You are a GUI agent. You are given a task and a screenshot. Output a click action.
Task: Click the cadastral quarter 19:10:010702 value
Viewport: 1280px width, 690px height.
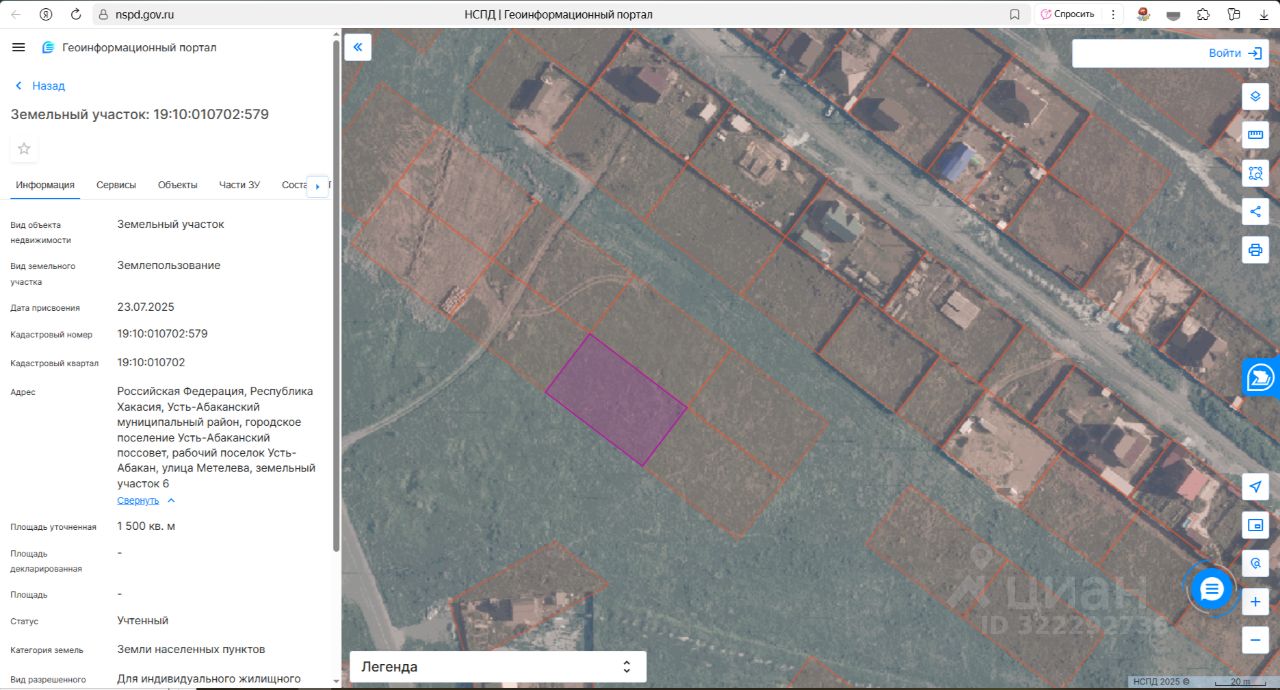(x=151, y=363)
